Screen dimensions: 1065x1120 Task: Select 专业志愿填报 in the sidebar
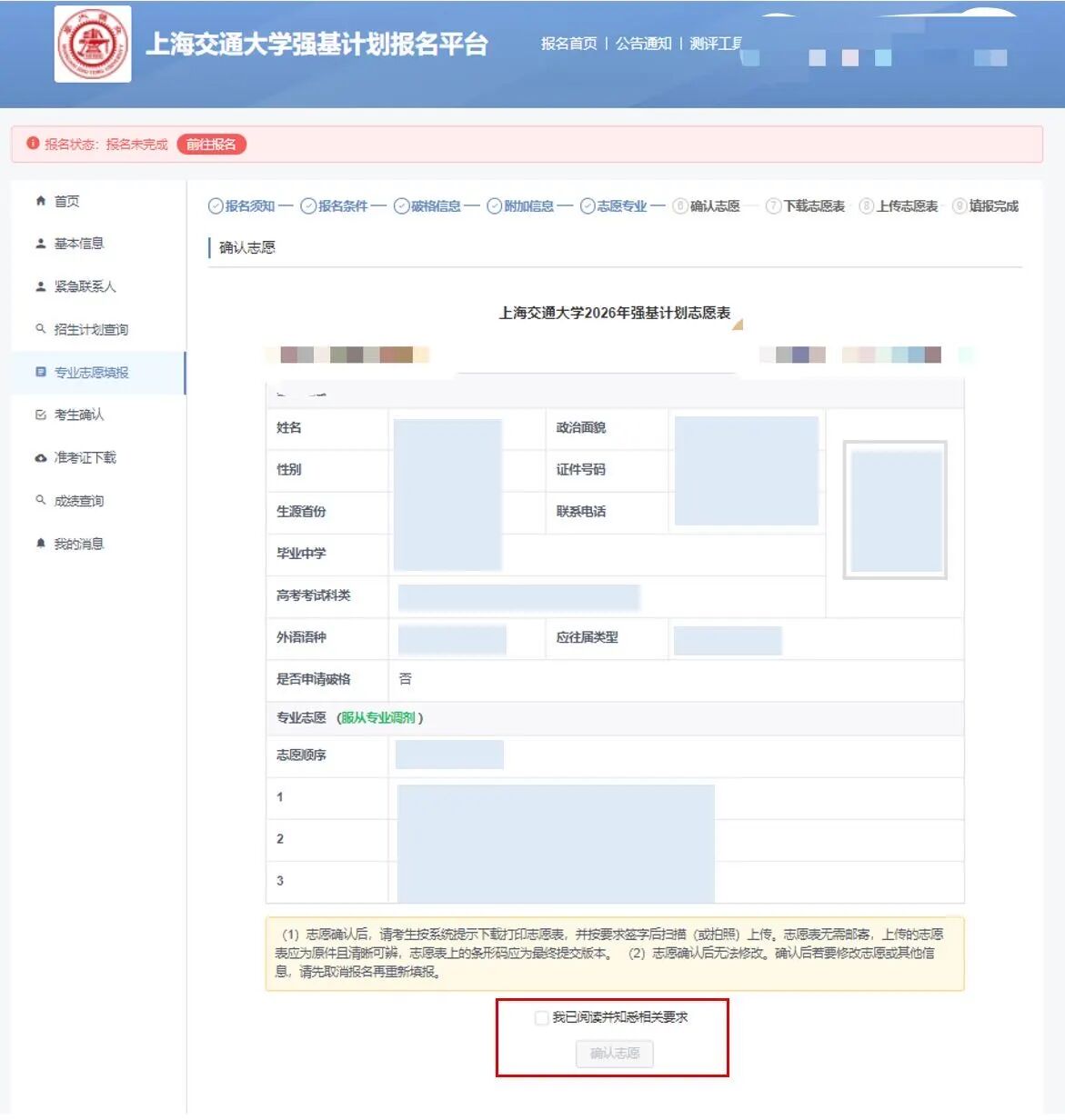(x=91, y=373)
